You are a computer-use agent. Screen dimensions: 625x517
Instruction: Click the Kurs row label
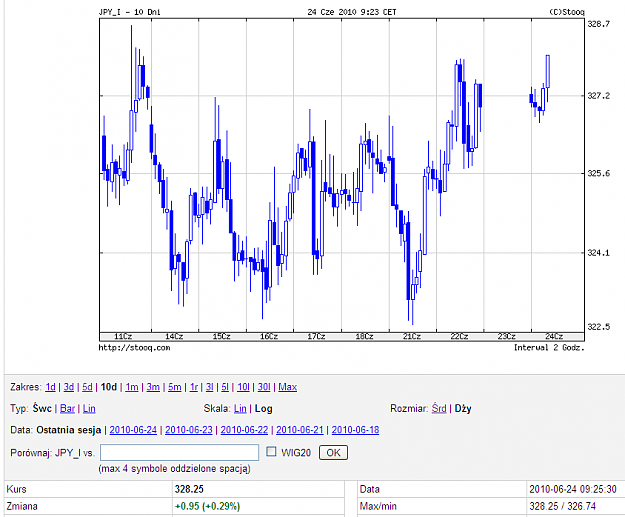(16, 489)
